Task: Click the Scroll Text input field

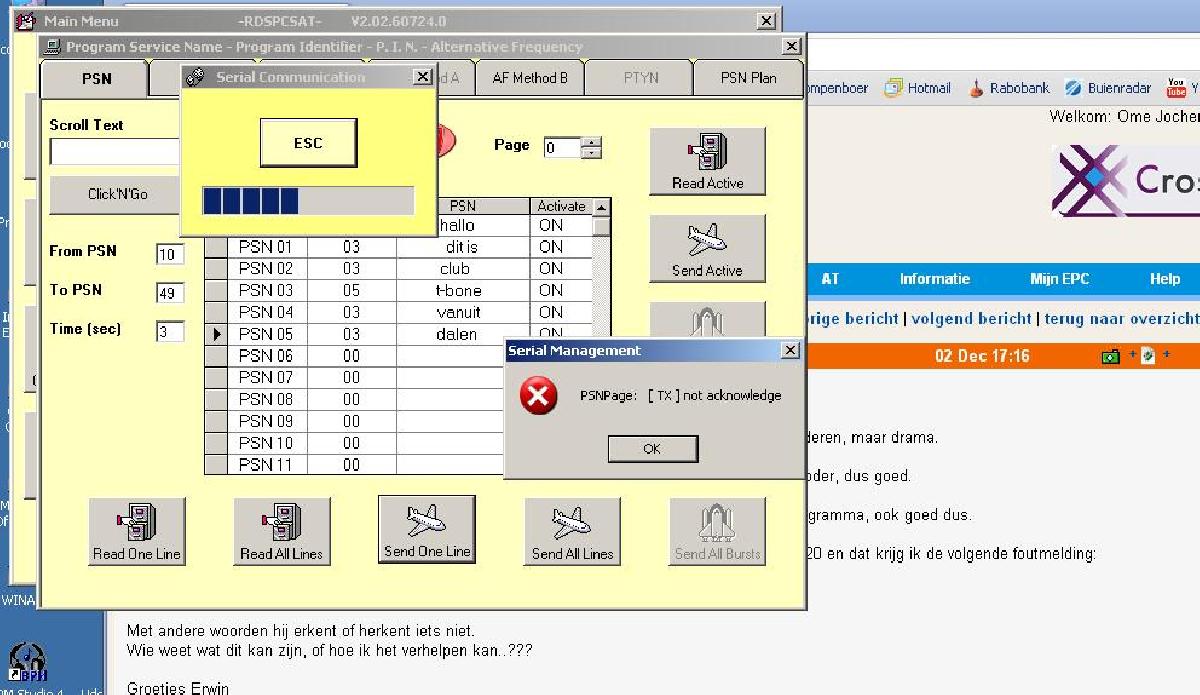Action: (x=115, y=152)
